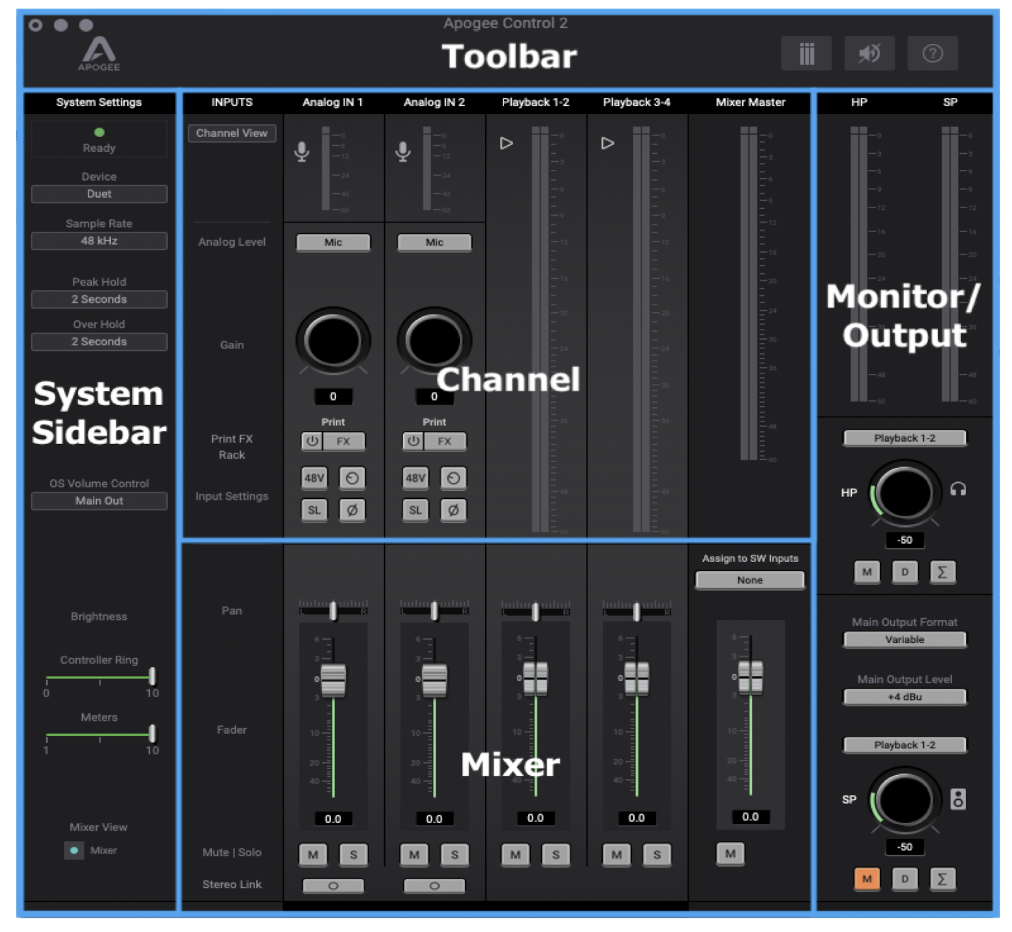
Task: Solo the Analog IN 1 mixer channel
Action: coord(353,855)
